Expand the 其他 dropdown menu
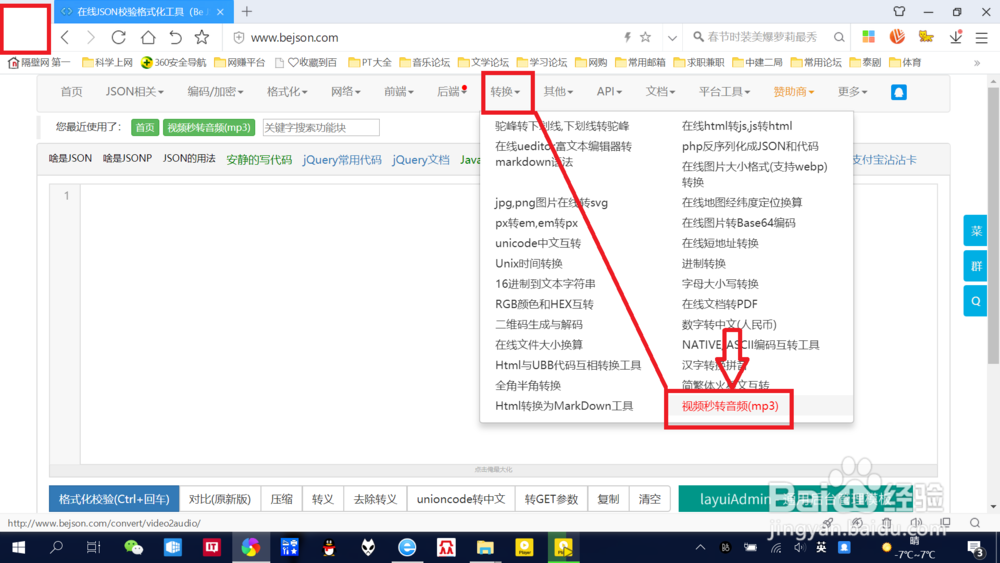1000x563 pixels. pyautogui.click(x=558, y=92)
